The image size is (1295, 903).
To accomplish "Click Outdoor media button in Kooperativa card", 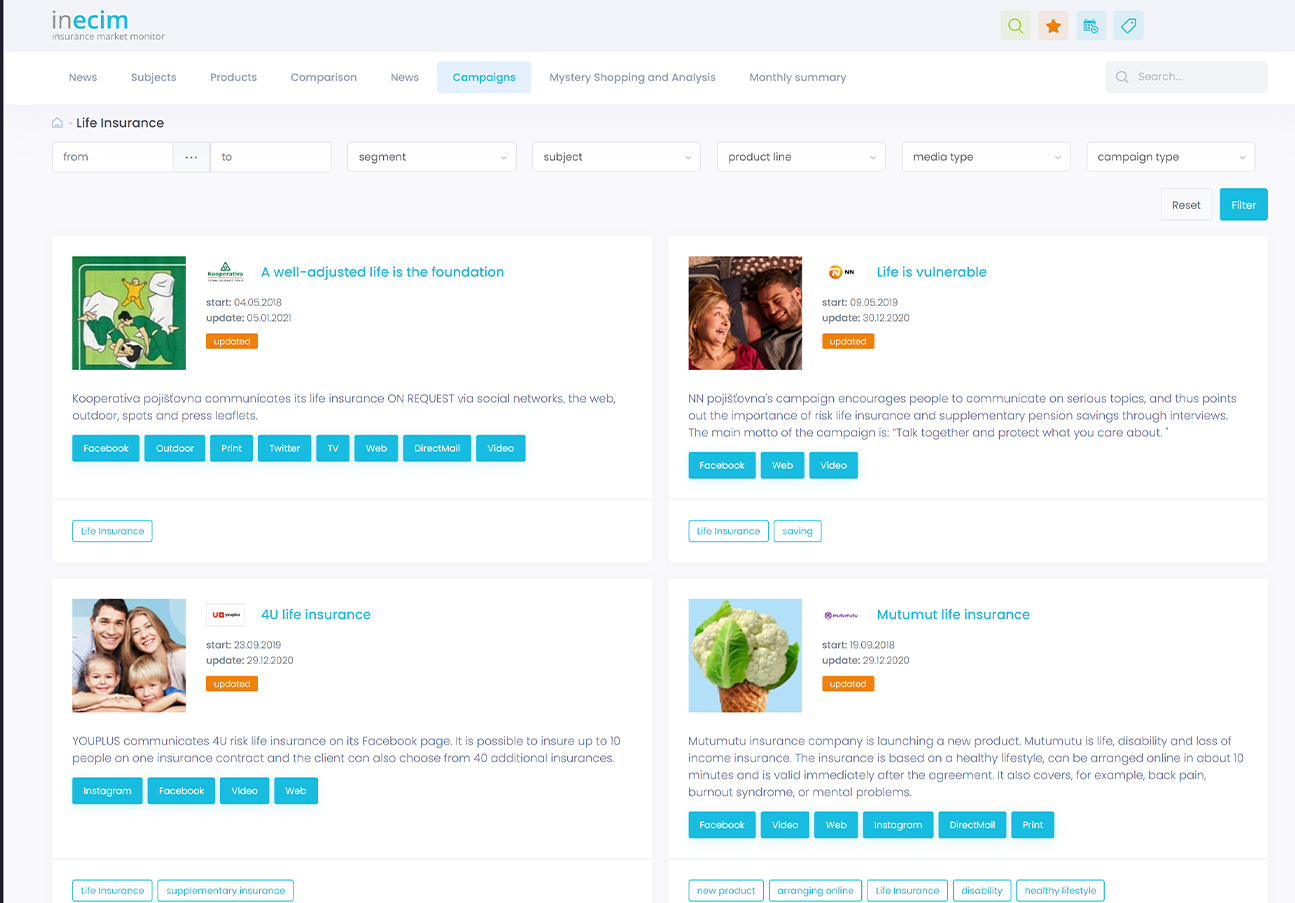I will (x=175, y=448).
